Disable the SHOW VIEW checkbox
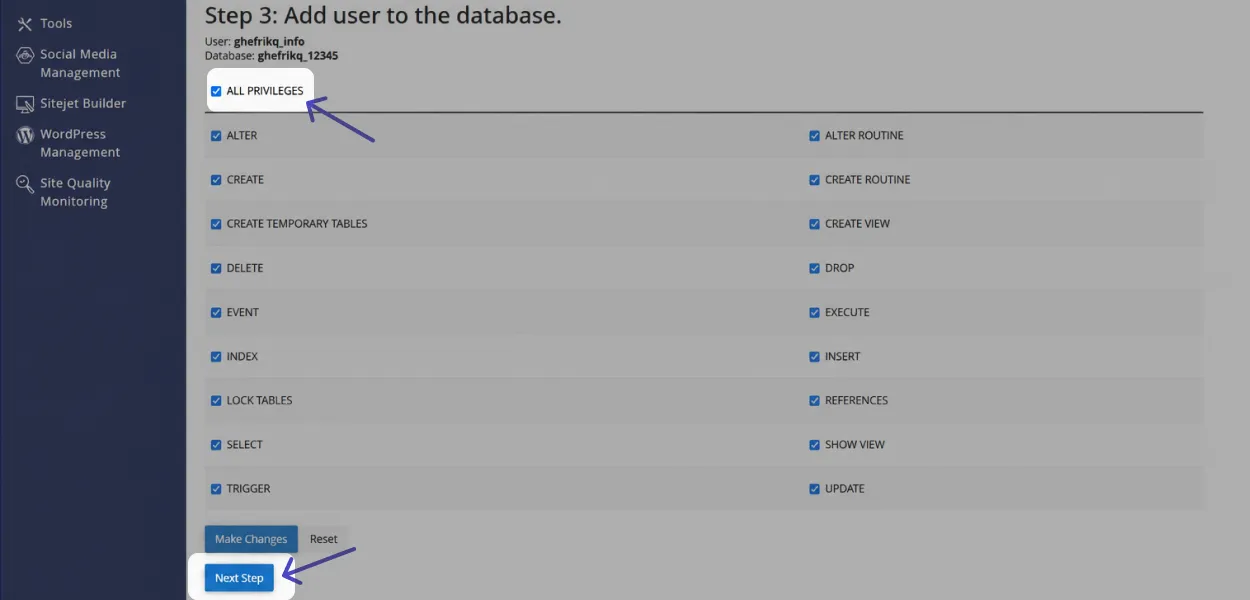 coord(814,445)
